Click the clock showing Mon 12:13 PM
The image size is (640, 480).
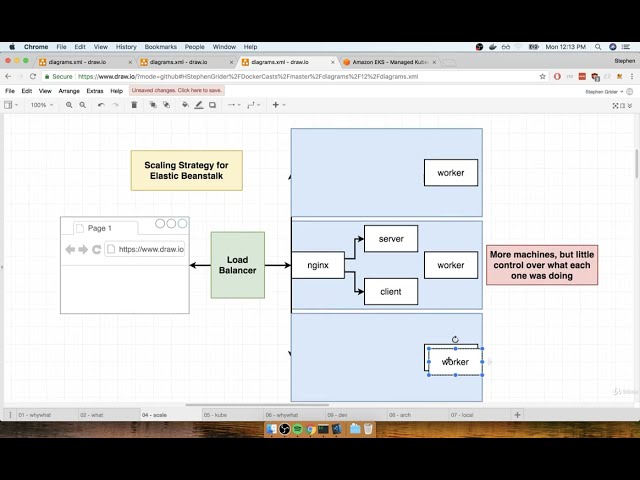(566, 47)
